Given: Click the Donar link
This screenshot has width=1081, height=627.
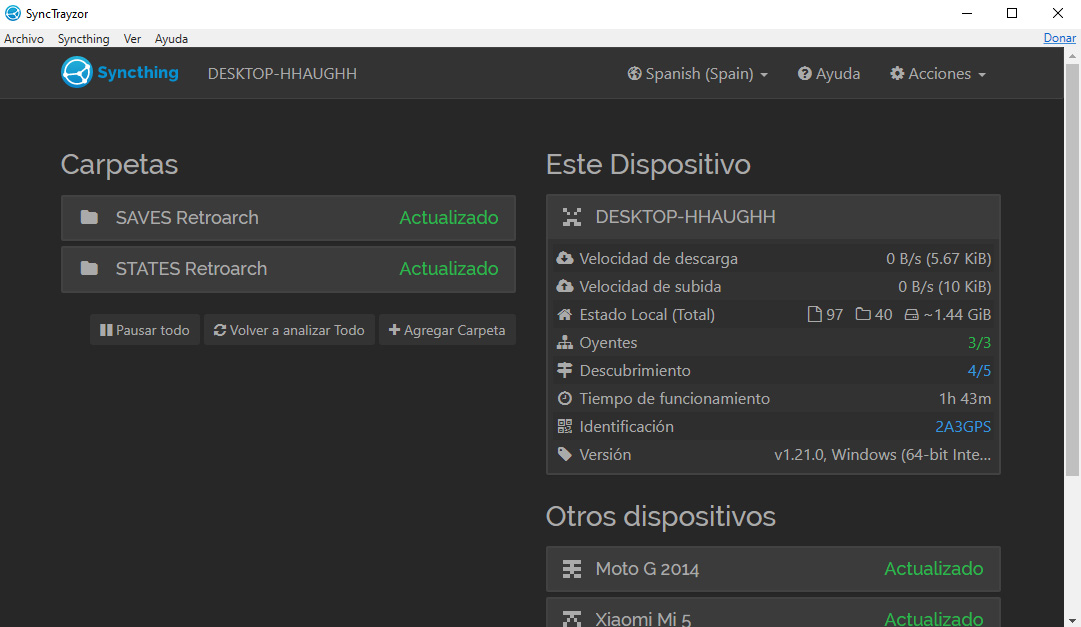Looking at the screenshot, I should (1059, 38).
